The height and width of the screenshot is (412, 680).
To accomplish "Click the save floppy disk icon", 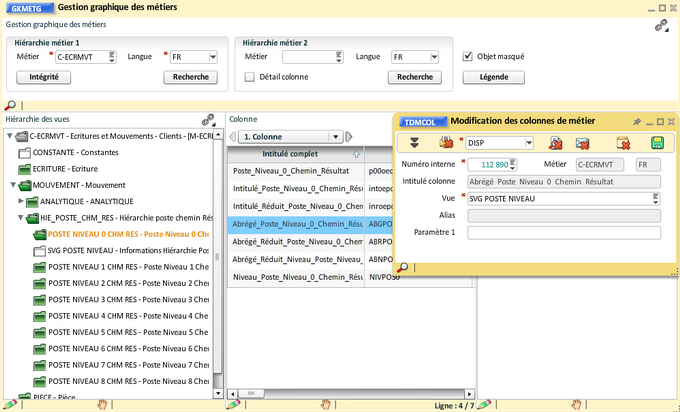I will [x=657, y=143].
